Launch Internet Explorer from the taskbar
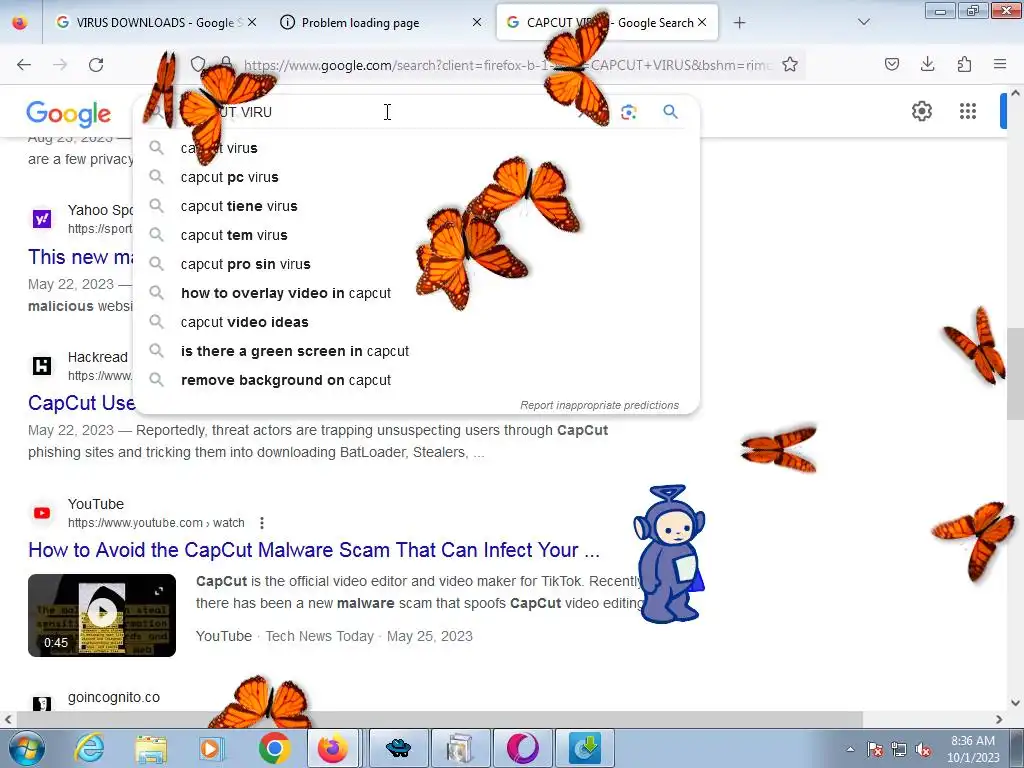Viewport: 1024px width, 768px height. pos(89,748)
